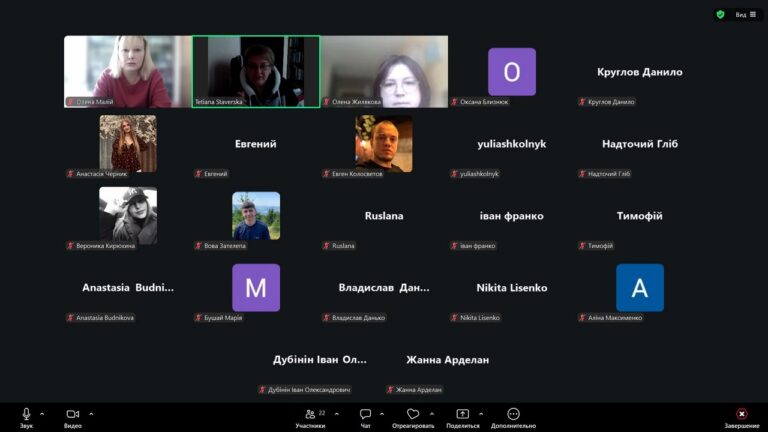Expand the share options arrow next to Поделиться

[481, 413]
